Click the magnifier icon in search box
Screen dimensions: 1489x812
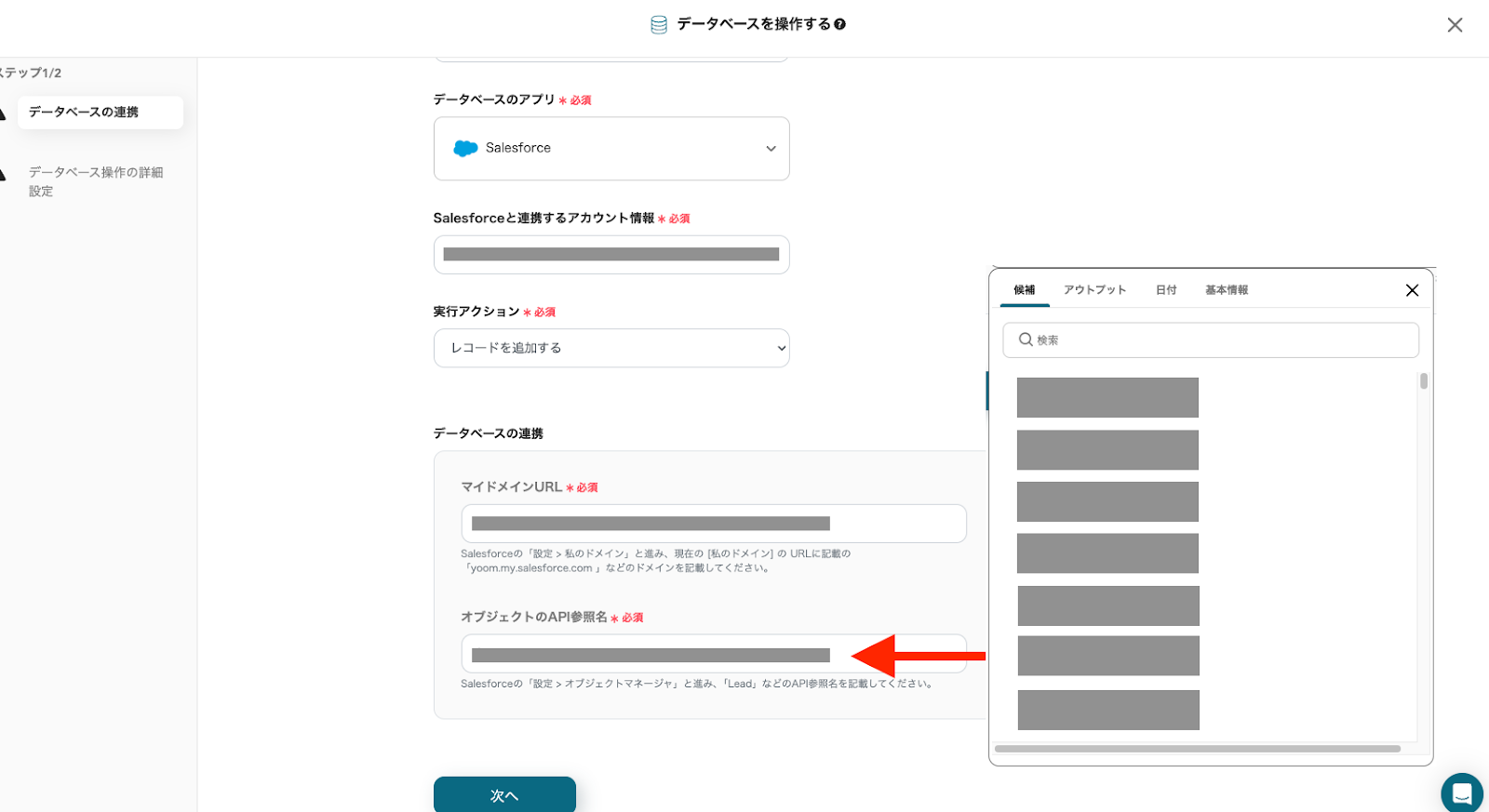[1026, 340]
